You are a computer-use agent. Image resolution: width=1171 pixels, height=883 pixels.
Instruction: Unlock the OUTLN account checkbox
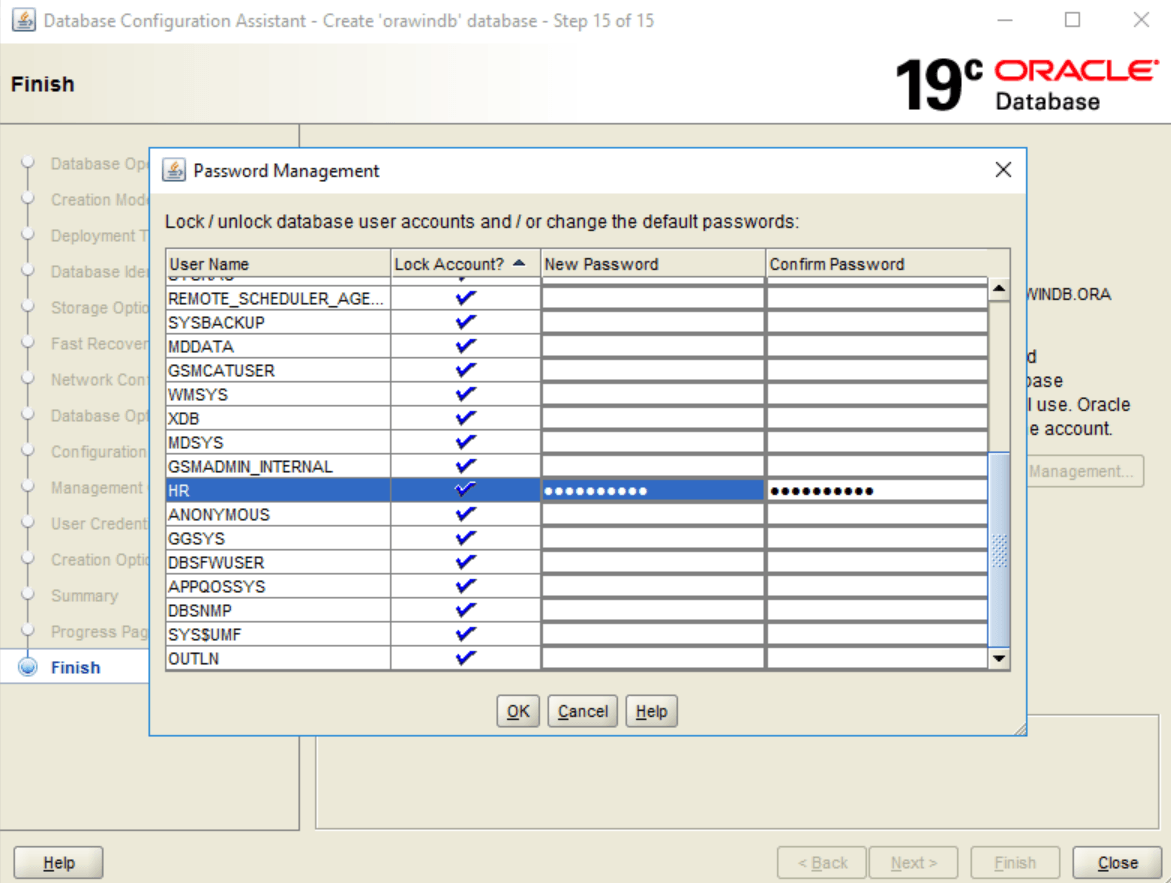coord(465,658)
